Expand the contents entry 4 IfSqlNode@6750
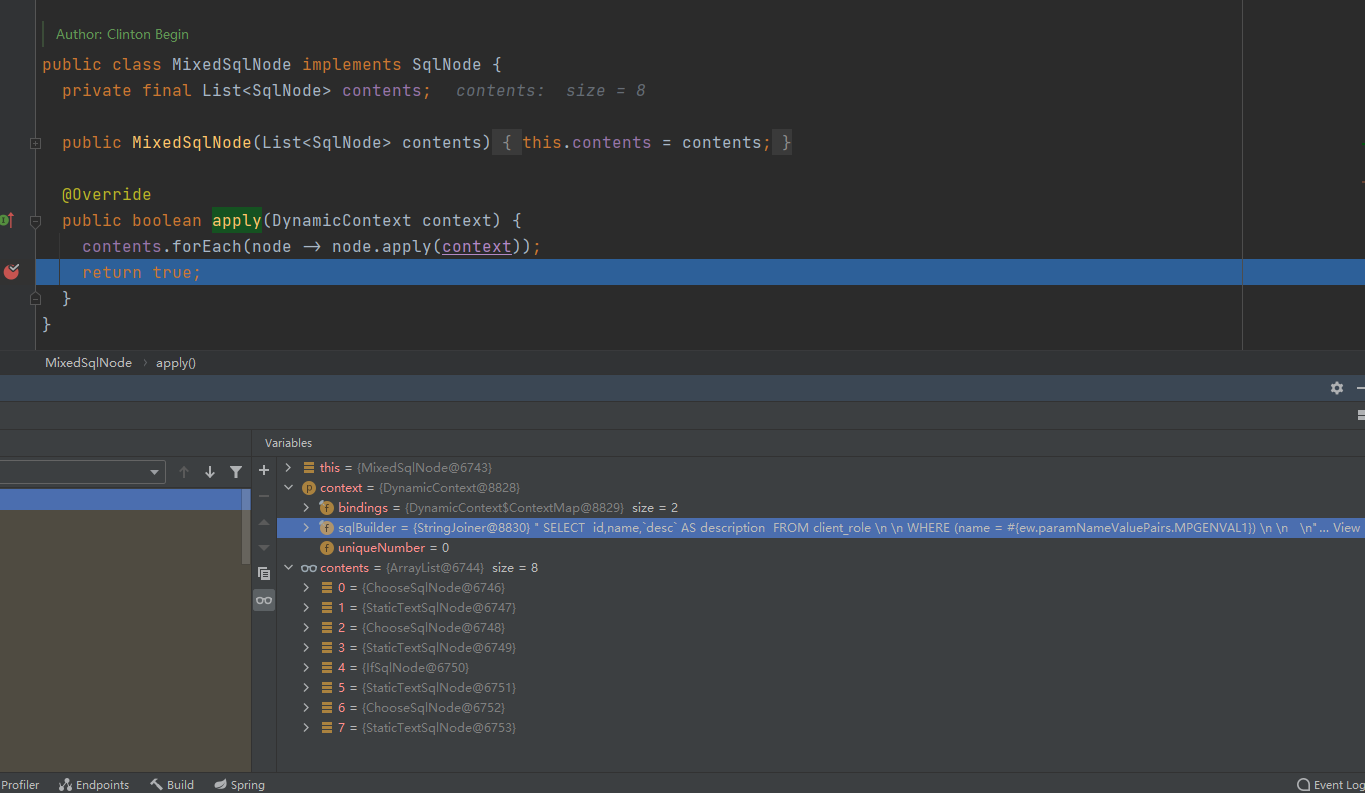 point(307,667)
